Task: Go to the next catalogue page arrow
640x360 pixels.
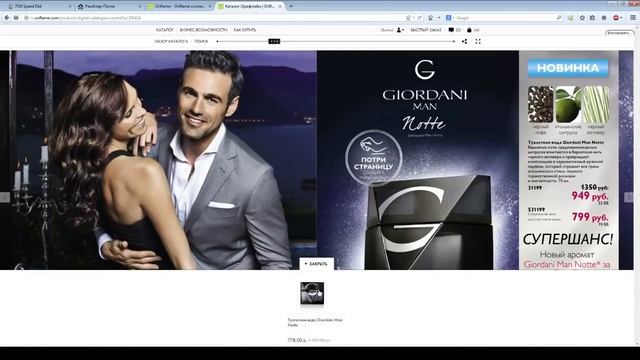Action: click(629, 197)
